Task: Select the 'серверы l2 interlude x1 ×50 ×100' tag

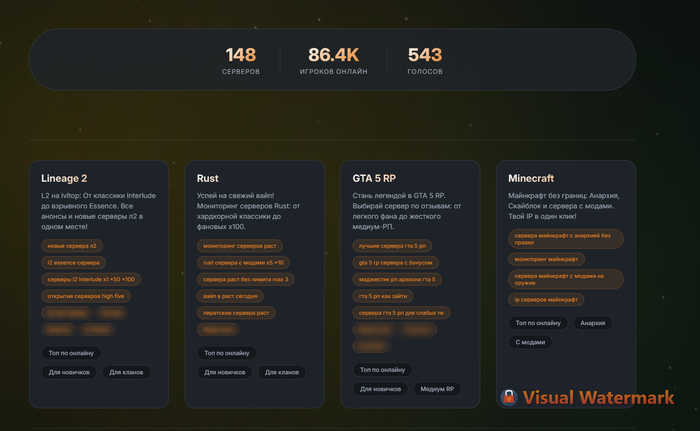Action: (91, 279)
